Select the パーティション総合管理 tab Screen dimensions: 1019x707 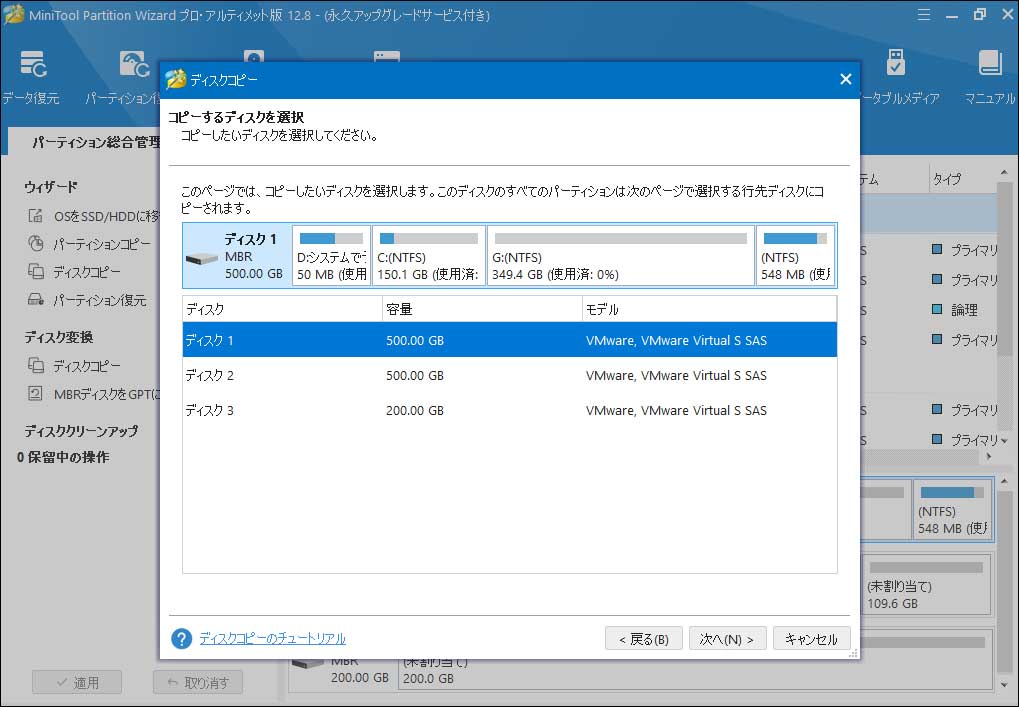[96, 142]
